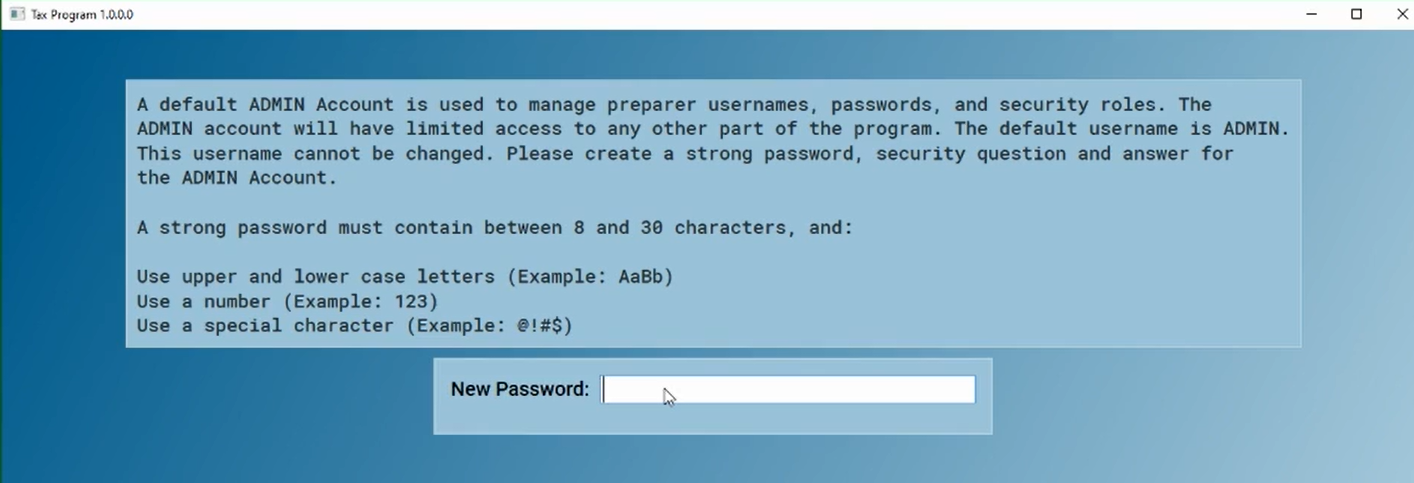Minimize the Tax Program window
The image size is (1414, 483).
pos(1312,14)
